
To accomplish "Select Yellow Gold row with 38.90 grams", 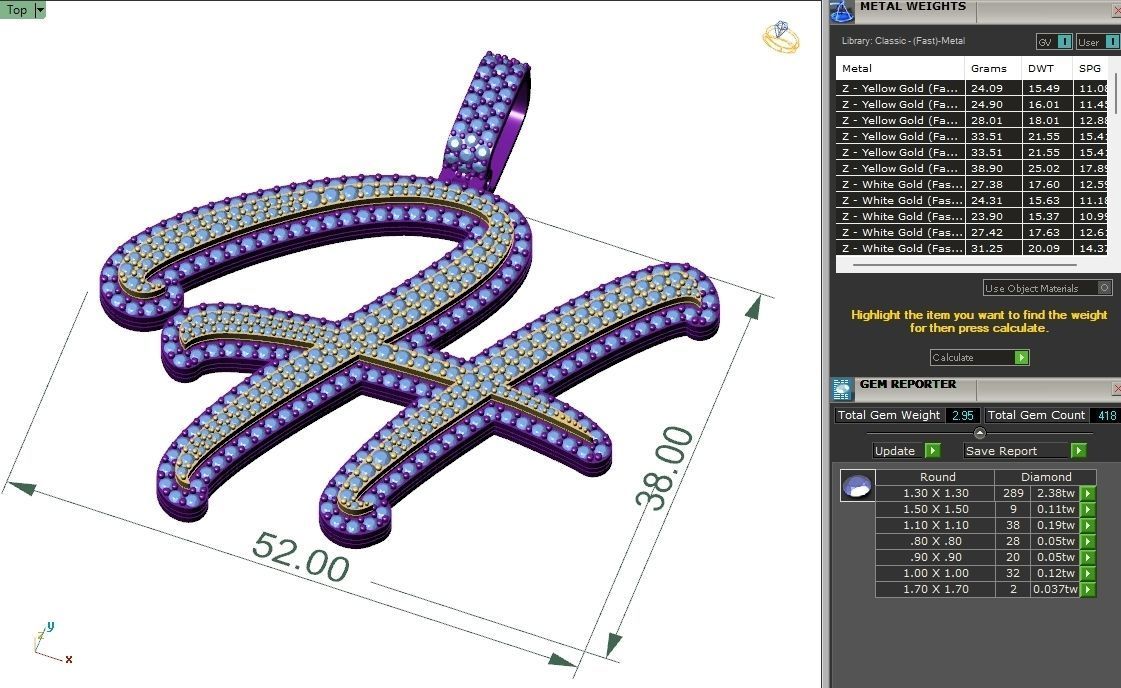I will (972, 168).
